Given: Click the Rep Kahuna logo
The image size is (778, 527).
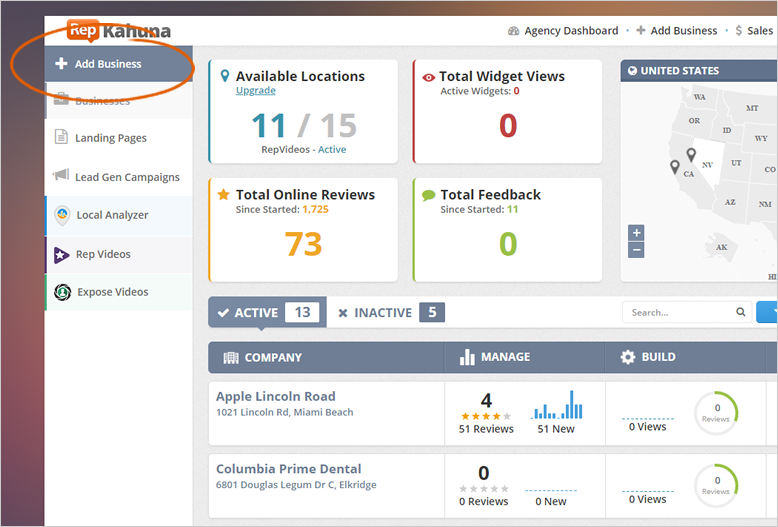Looking at the screenshot, I should tap(118, 31).
